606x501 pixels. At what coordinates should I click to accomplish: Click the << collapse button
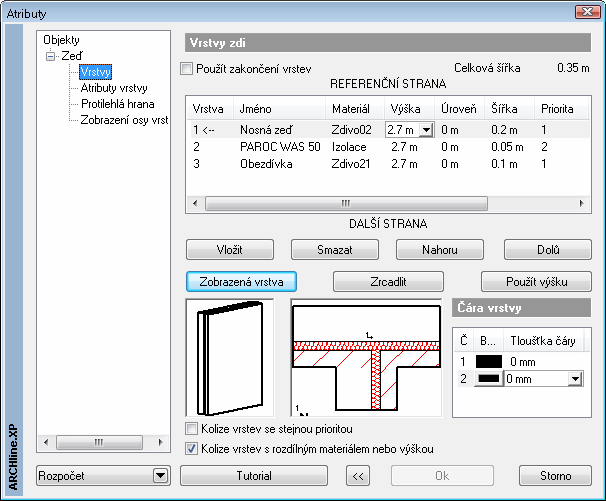[x=358, y=475]
